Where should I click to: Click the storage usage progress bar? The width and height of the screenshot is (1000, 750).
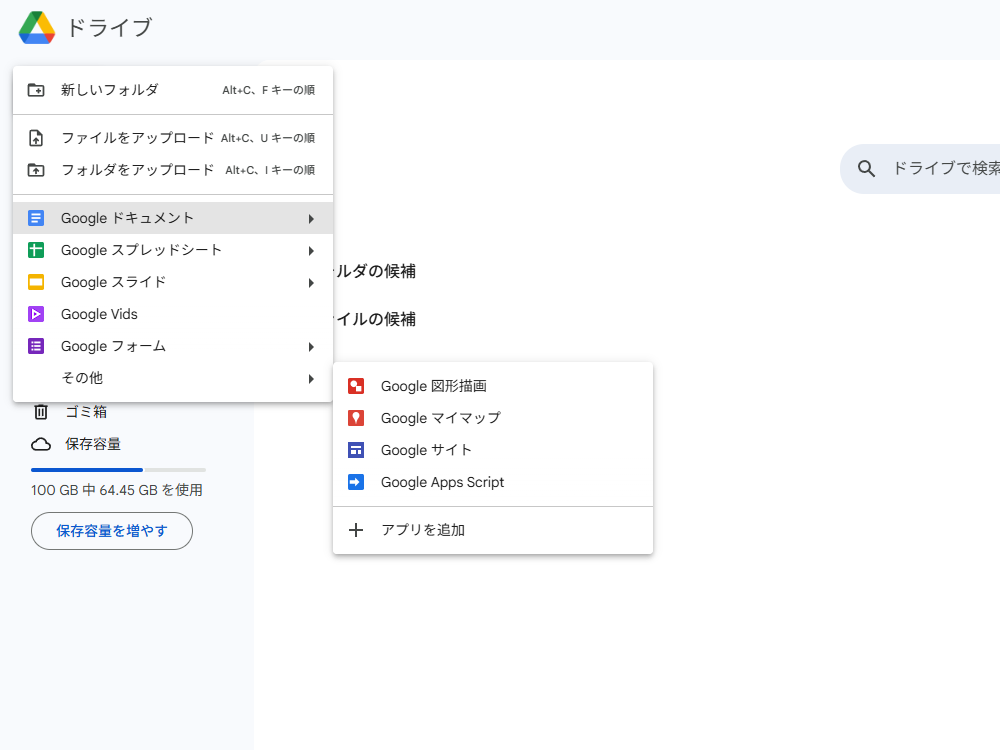118,470
